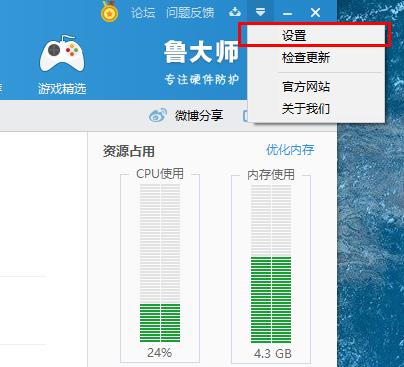Open the gold medal icon
The height and width of the screenshot is (367, 404).
(x=109, y=11)
